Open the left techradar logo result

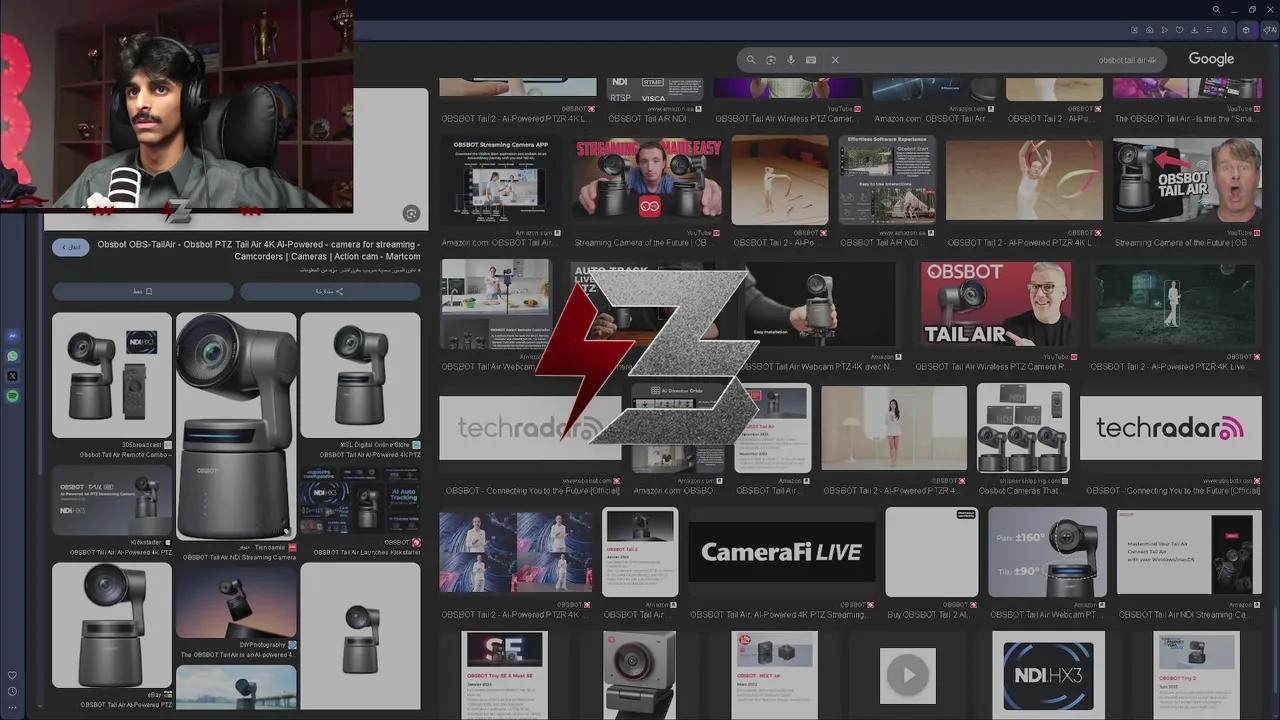click(x=530, y=428)
